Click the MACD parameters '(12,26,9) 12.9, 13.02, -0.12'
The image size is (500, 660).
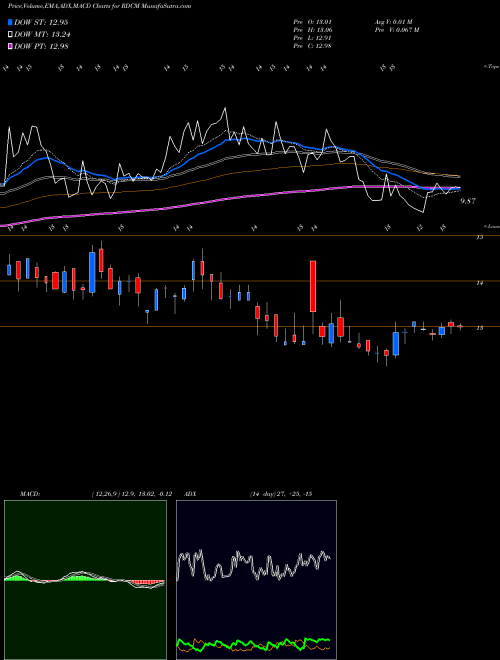click(132, 494)
